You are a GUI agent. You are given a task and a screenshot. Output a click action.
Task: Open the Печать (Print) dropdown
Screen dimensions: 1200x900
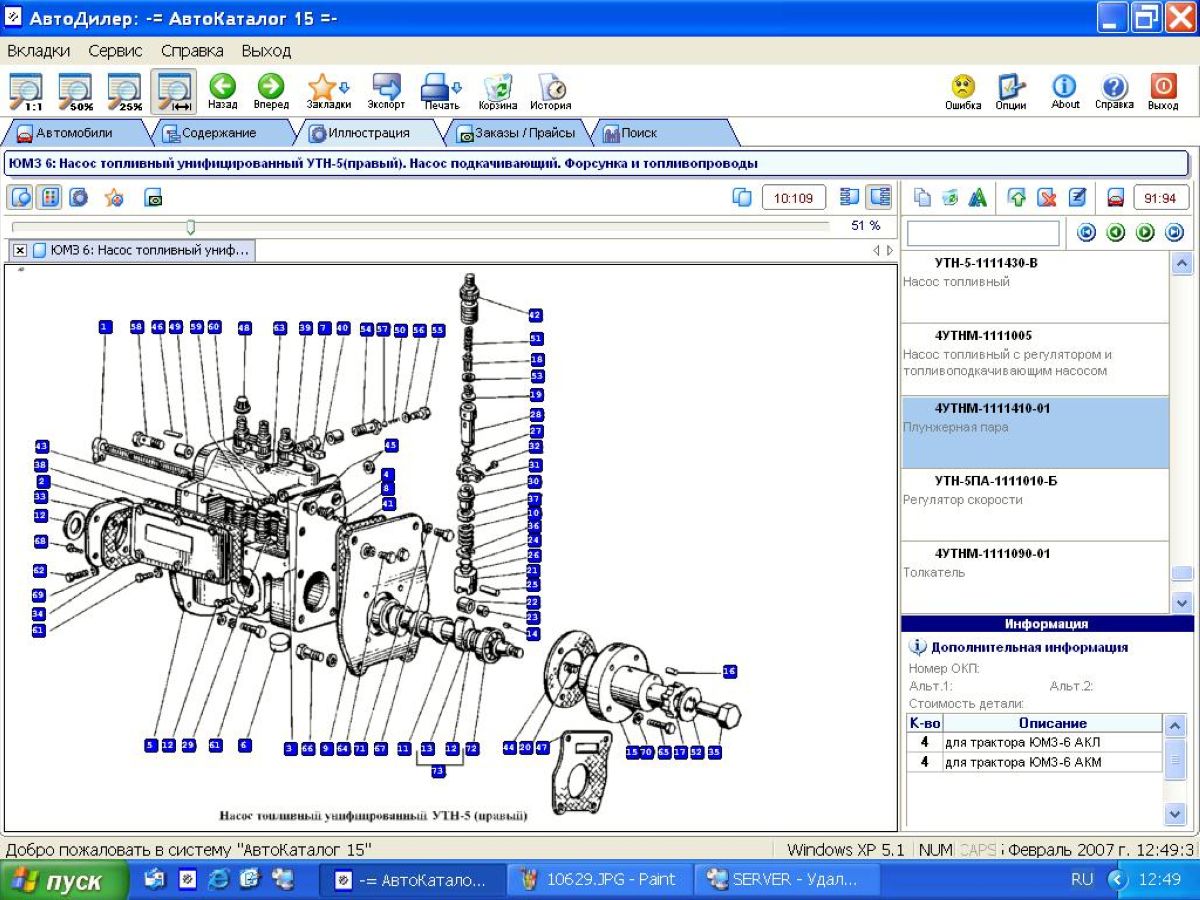(x=441, y=89)
